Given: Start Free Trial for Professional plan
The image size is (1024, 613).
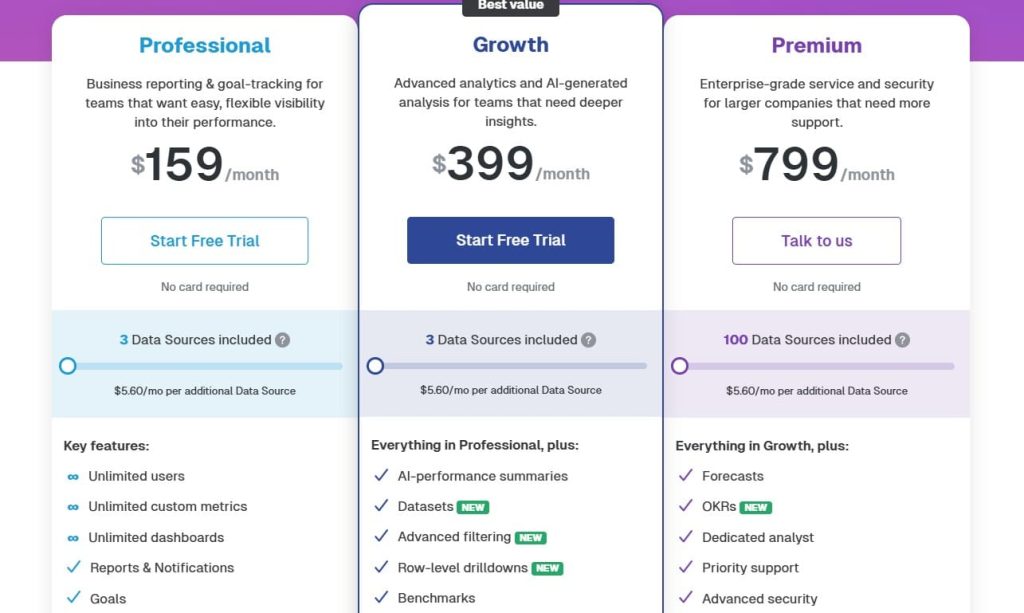Looking at the screenshot, I should pyautogui.click(x=205, y=241).
